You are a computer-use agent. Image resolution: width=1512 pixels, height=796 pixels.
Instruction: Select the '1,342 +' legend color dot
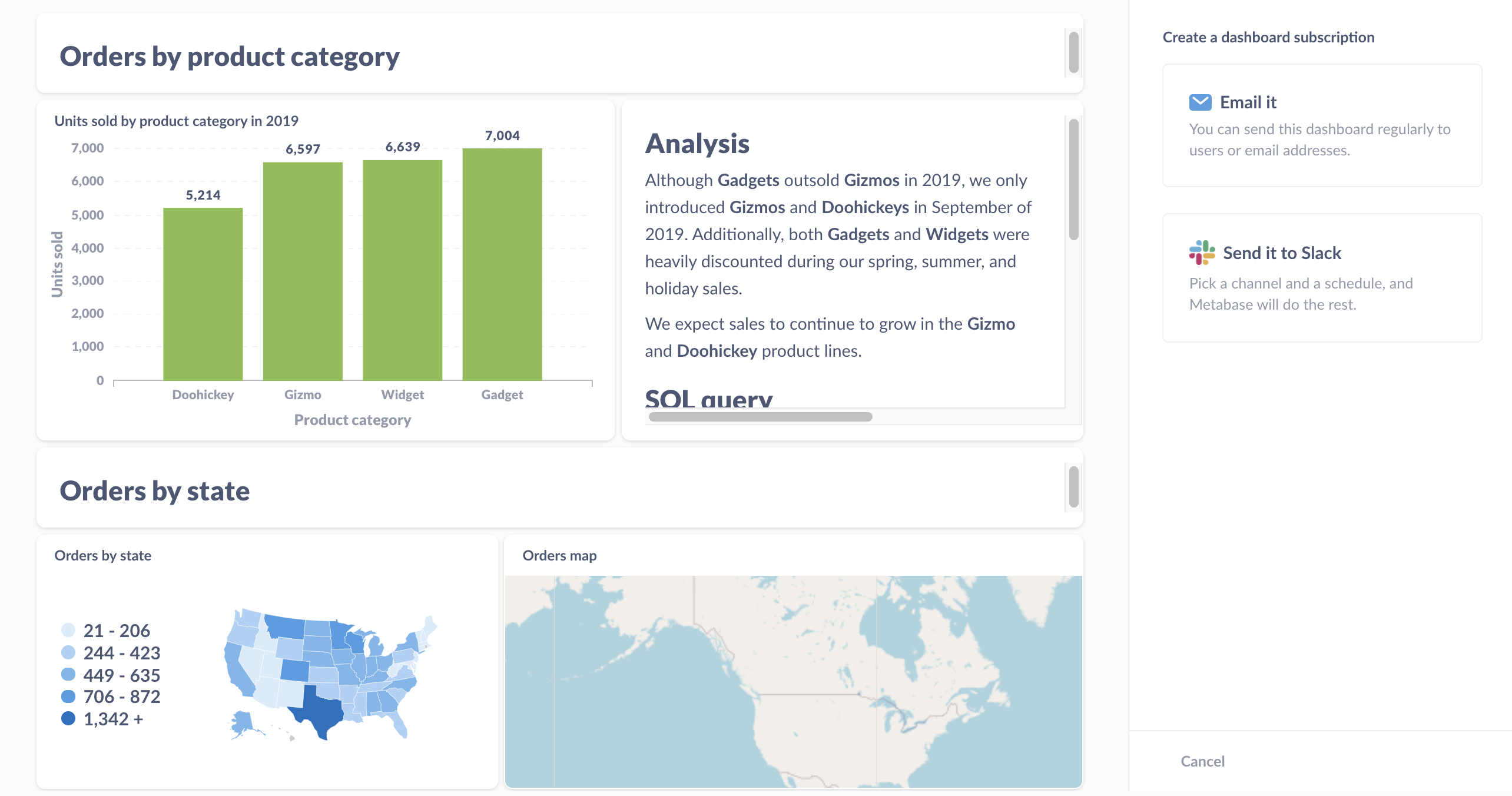[x=68, y=718]
